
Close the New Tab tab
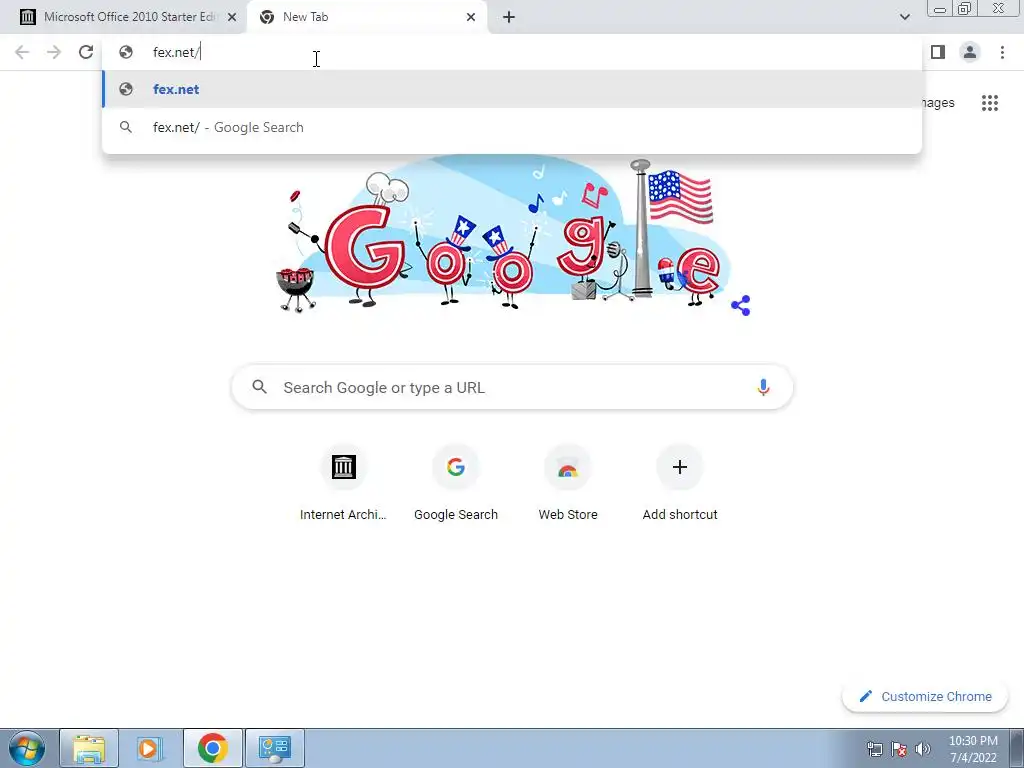pyautogui.click(x=471, y=17)
